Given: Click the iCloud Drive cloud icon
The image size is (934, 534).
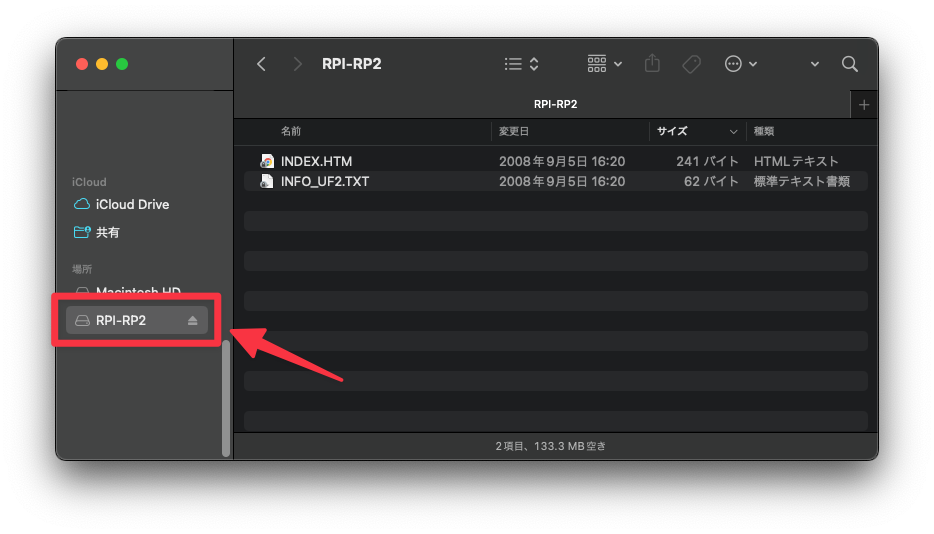Looking at the screenshot, I should point(82,204).
